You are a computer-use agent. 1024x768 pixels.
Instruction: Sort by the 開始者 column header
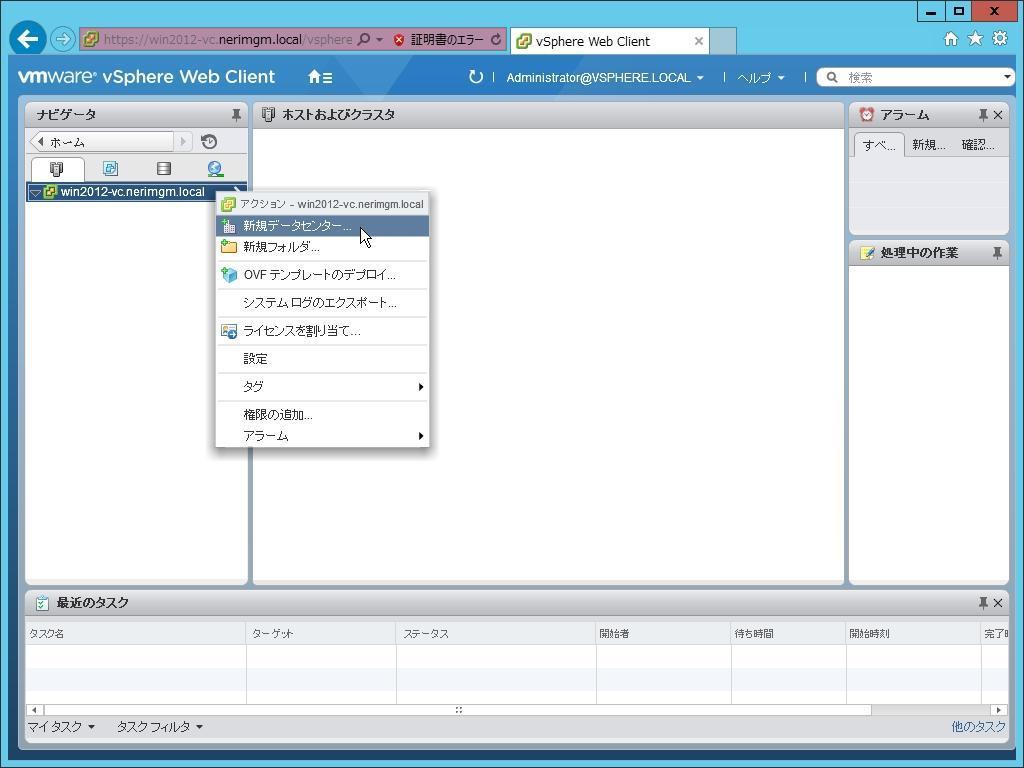pos(664,633)
